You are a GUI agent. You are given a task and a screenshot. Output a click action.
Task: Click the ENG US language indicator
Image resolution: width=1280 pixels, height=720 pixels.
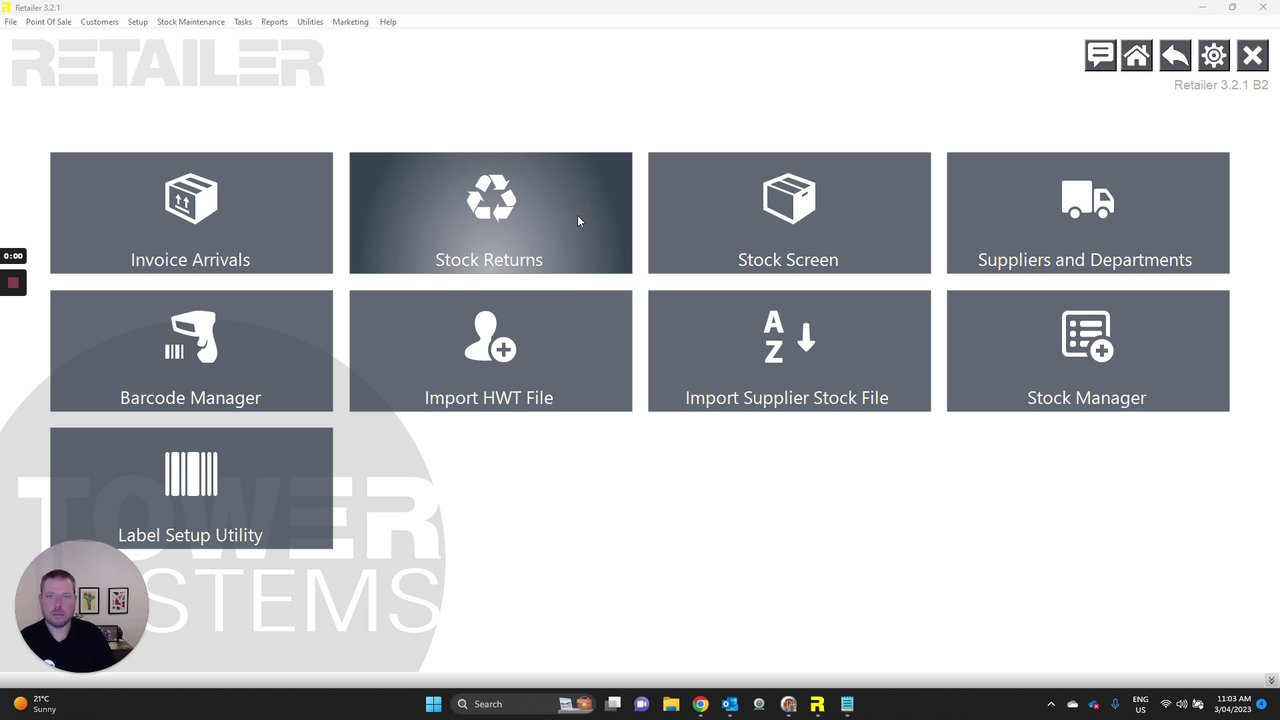1140,704
